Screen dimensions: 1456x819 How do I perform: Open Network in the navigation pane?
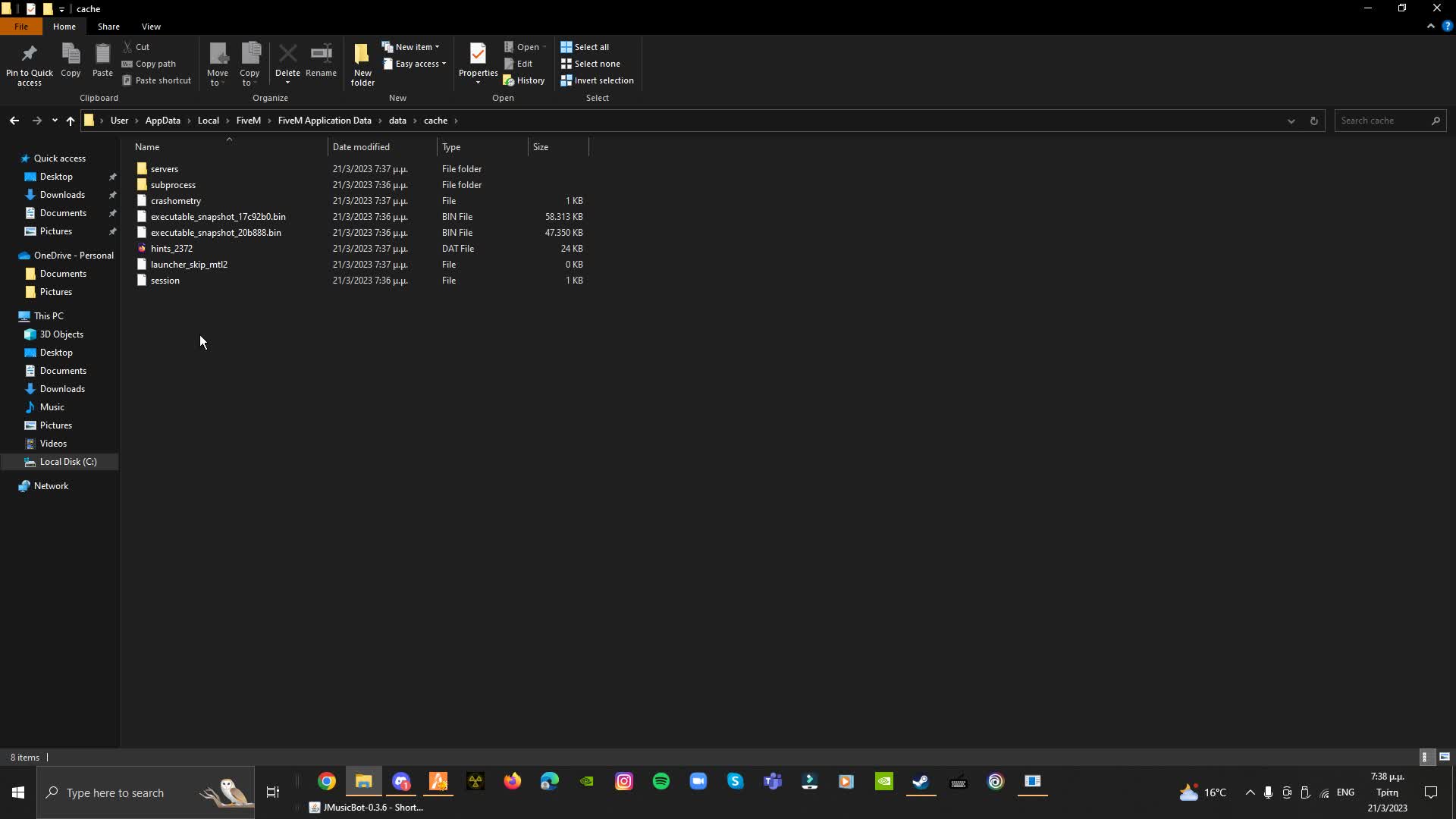tap(51, 486)
